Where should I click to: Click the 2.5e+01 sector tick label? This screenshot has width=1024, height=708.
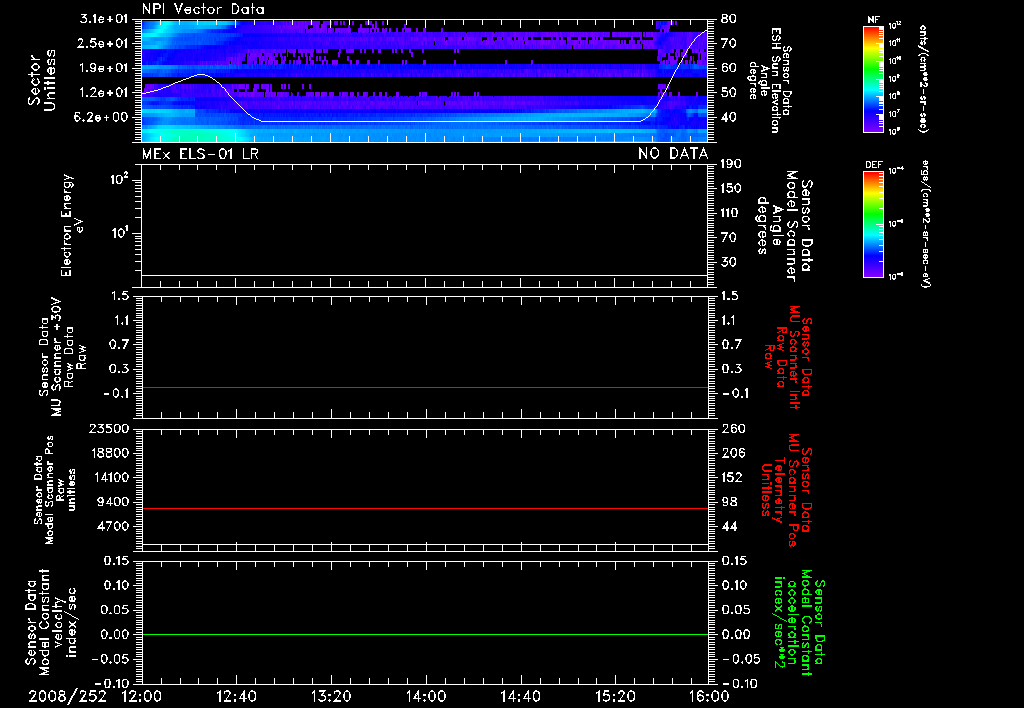[103, 43]
